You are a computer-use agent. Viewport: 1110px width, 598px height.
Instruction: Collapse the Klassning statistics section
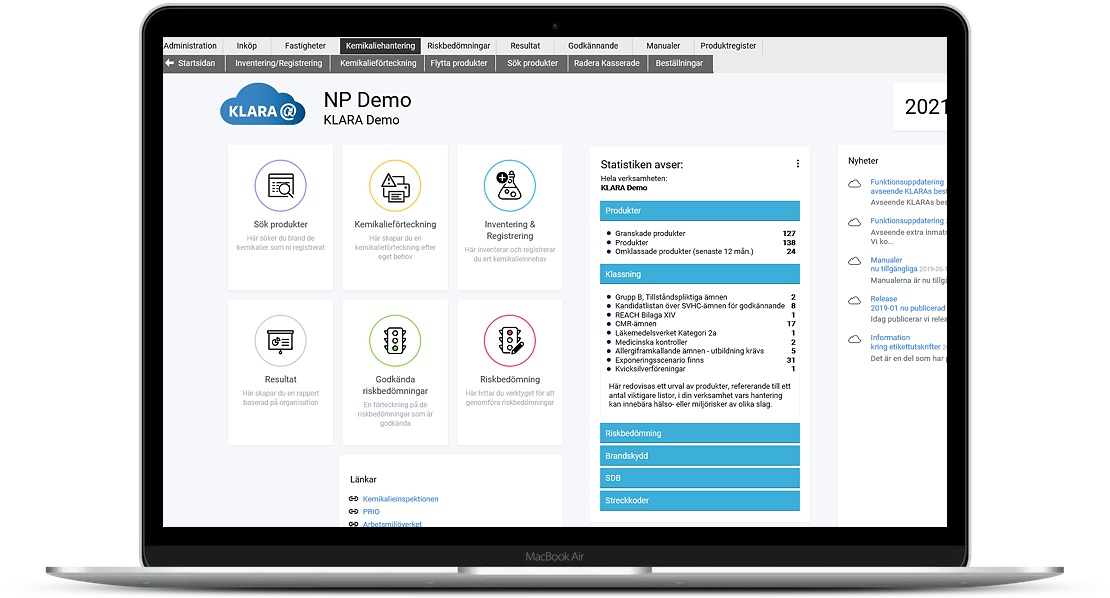[x=699, y=274]
